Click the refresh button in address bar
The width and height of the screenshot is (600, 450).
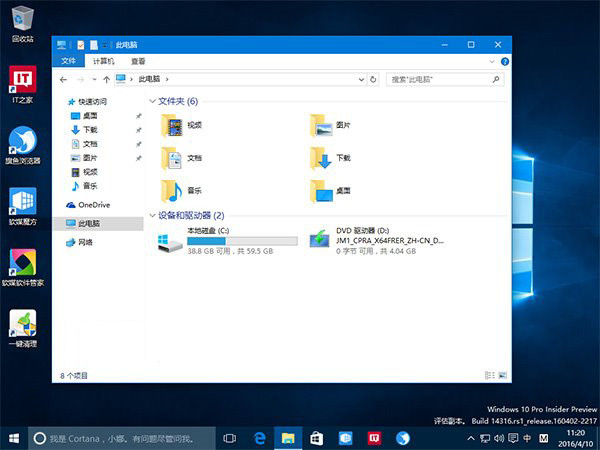pyautogui.click(x=373, y=78)
